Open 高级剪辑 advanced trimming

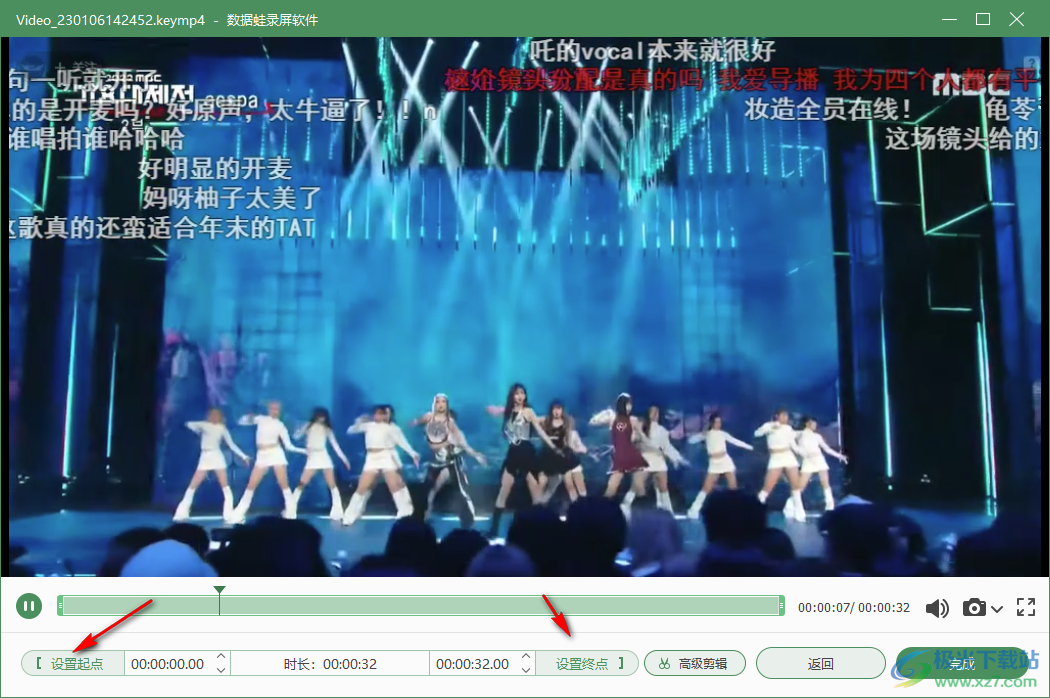(694, 664)
